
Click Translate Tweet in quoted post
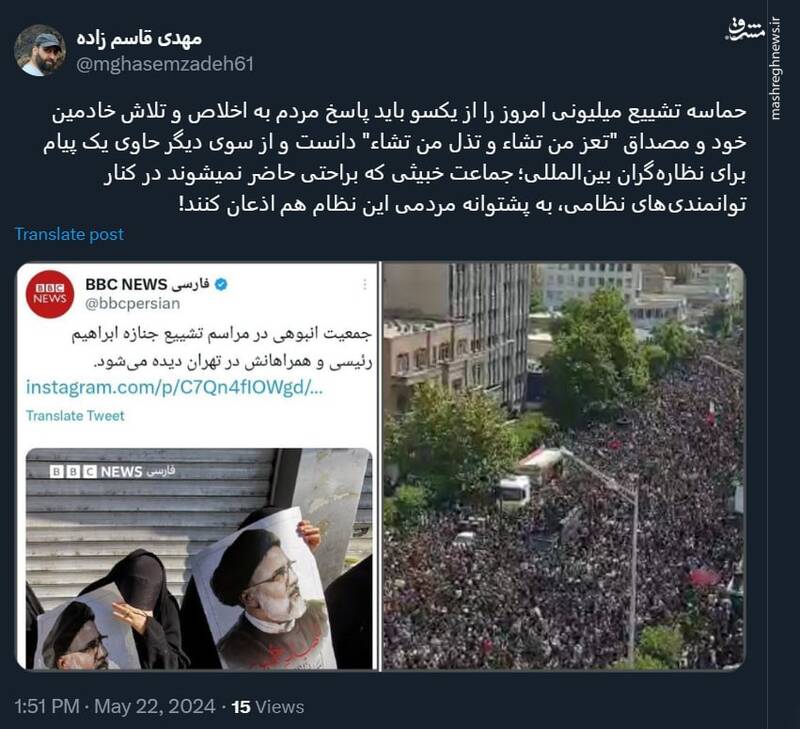(75, 416)
